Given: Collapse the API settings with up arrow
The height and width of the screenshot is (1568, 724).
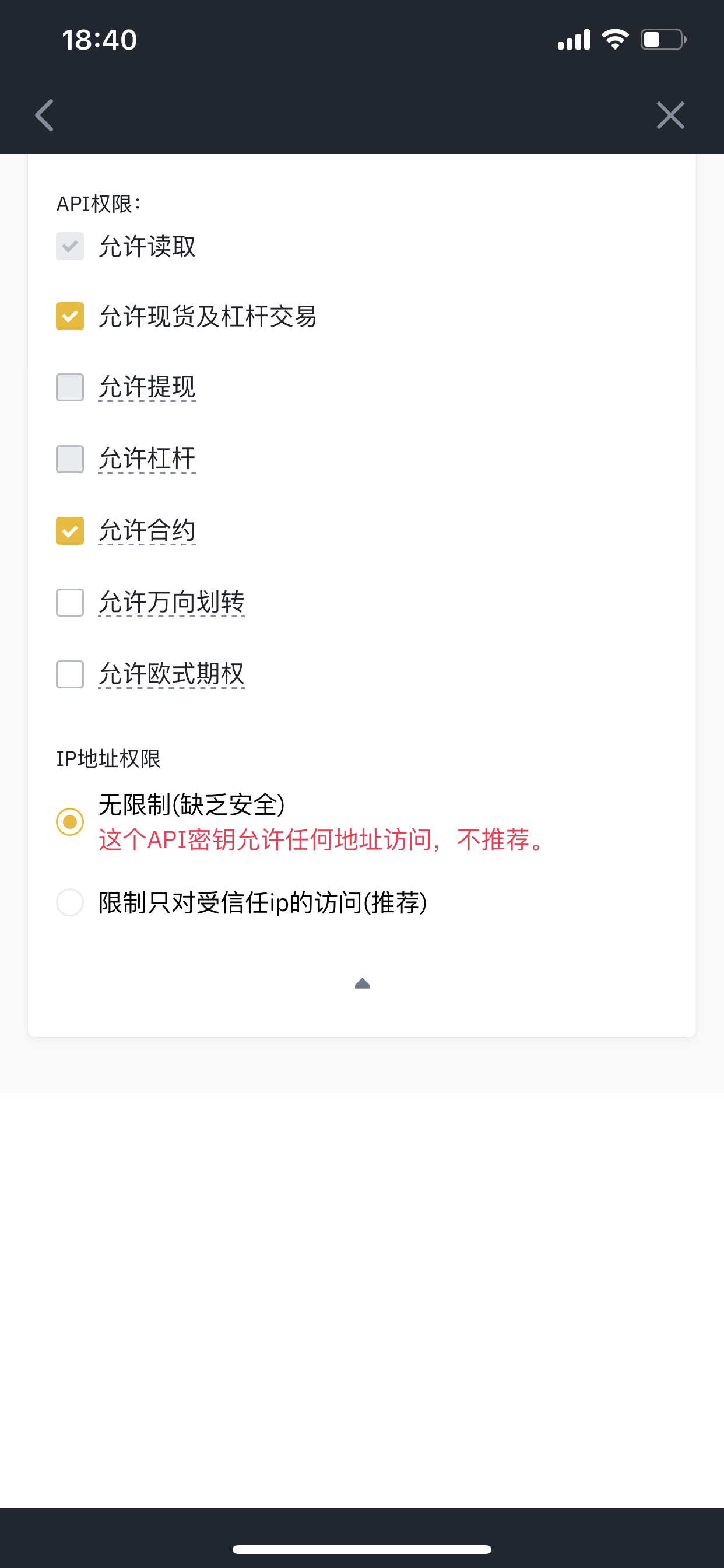Looking at the screenshot, I should click(x=362, y=983).
